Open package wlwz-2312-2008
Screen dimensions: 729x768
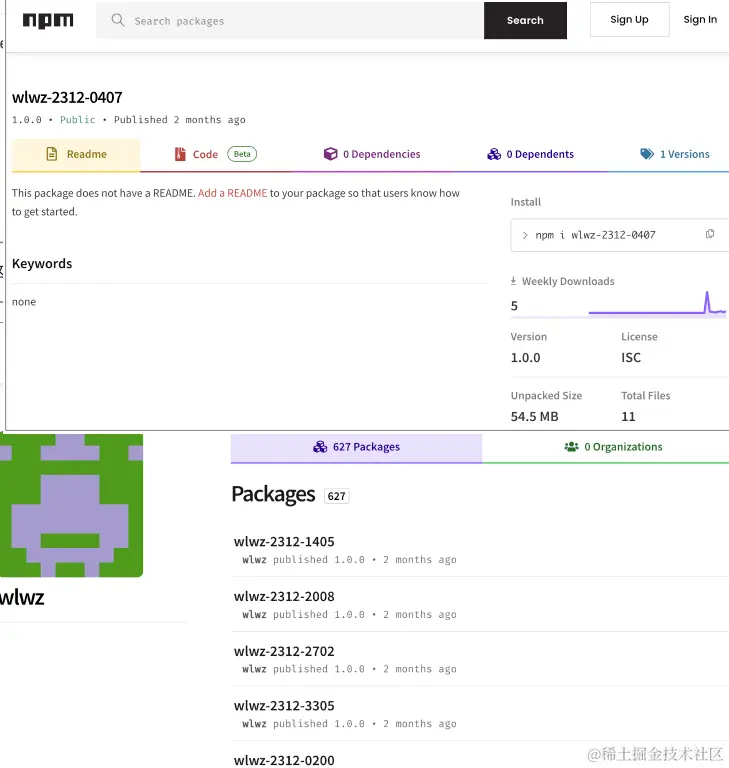(284, 597)
